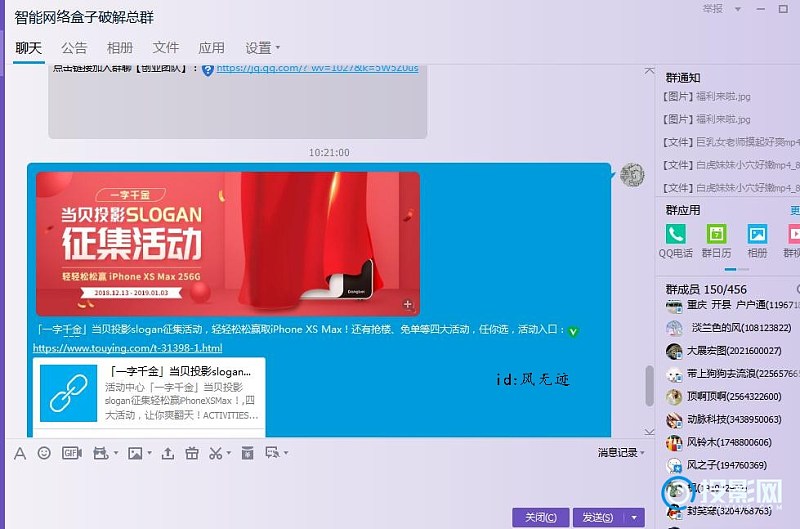Click the scissors screenshot icon
Image resolution: width=800 pixels, height=529 pixels.
216,453
